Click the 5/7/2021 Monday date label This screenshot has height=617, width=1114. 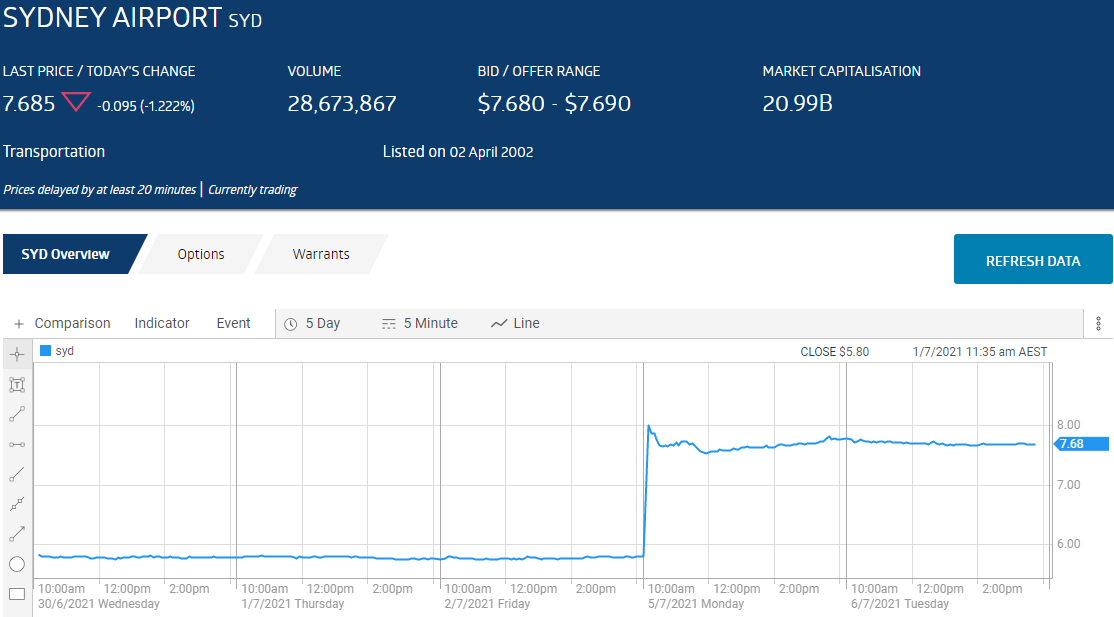(696, 603)
